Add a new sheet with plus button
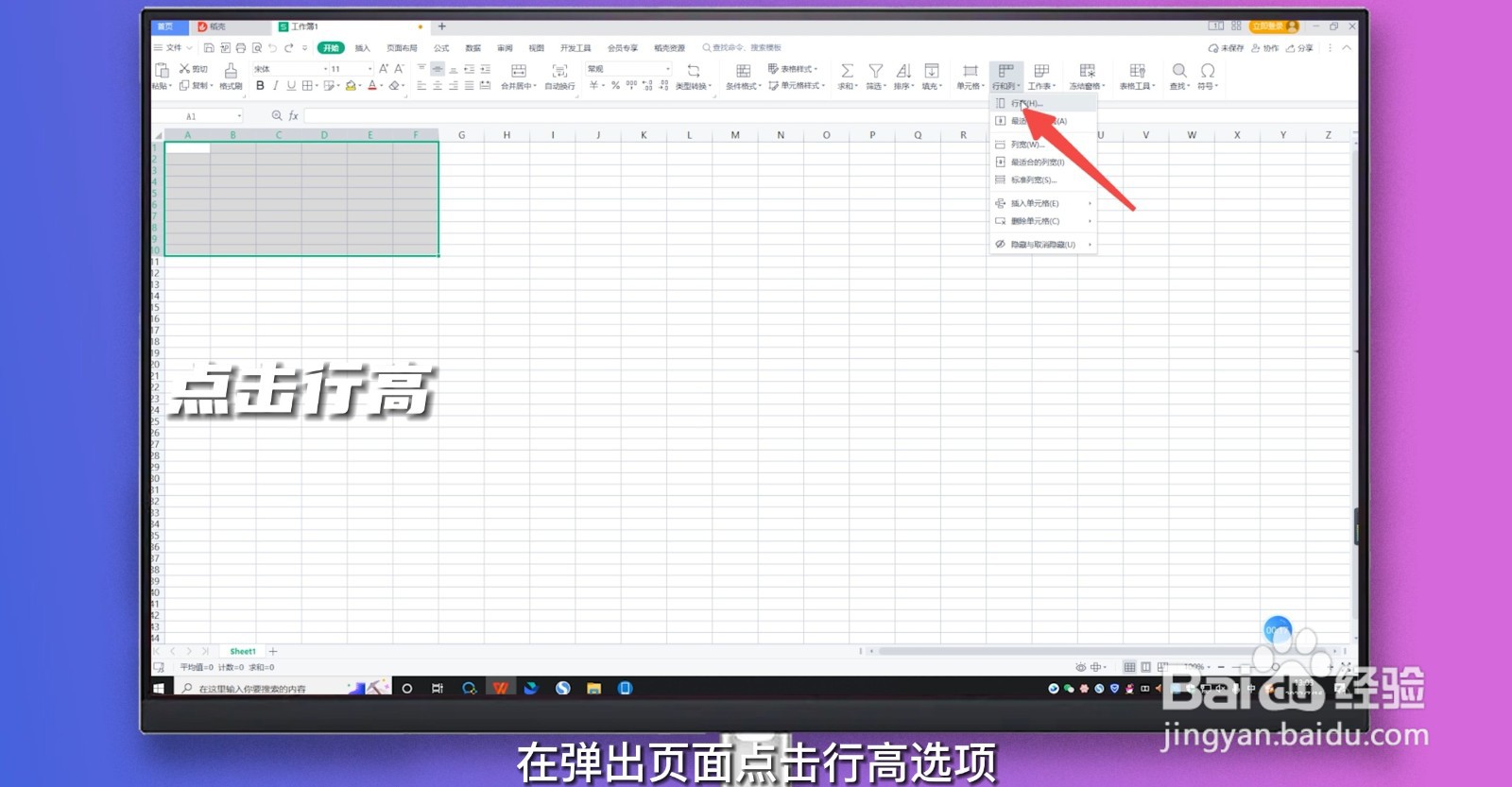Screen dimensions: 1512x787 click(x=273, y=652)
